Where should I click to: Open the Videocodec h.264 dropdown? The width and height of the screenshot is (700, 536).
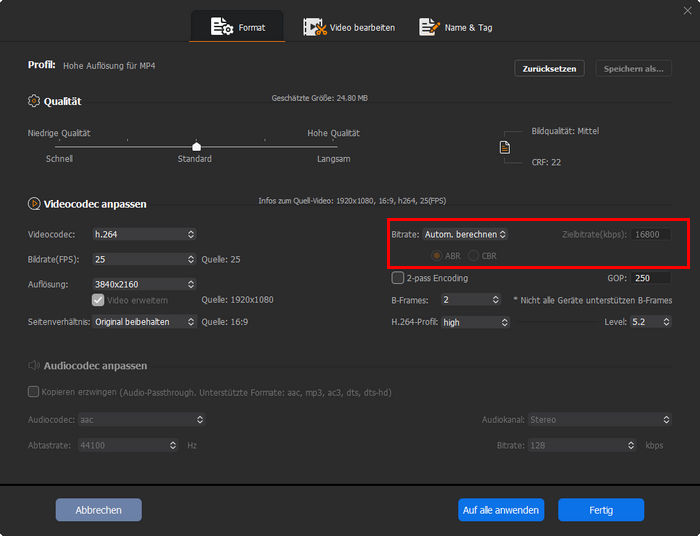pyautogui.click(x=144, y=234)
